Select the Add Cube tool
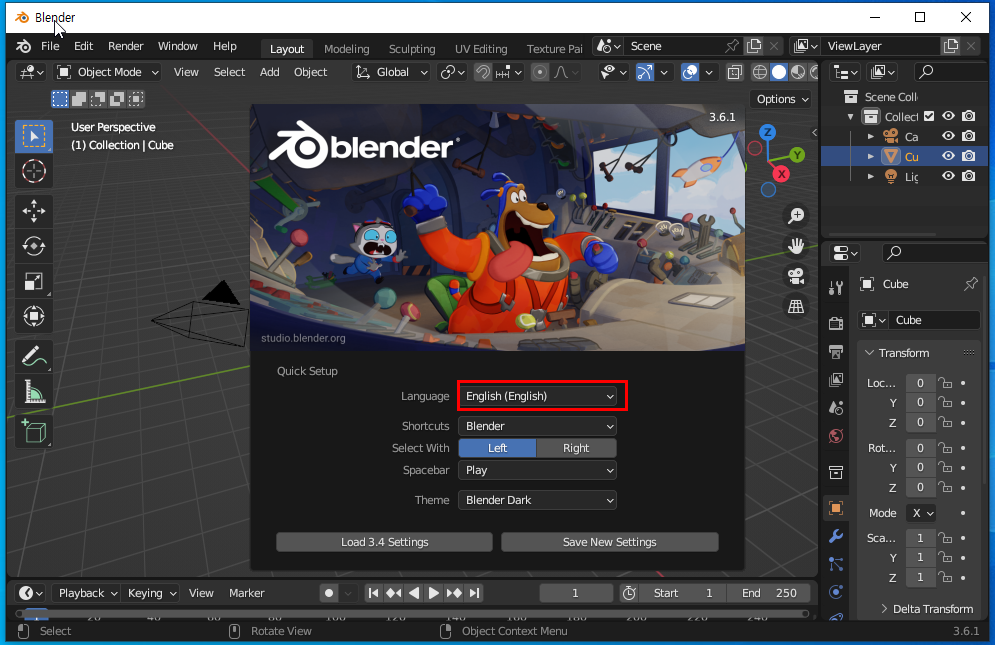 pos(34,431)
